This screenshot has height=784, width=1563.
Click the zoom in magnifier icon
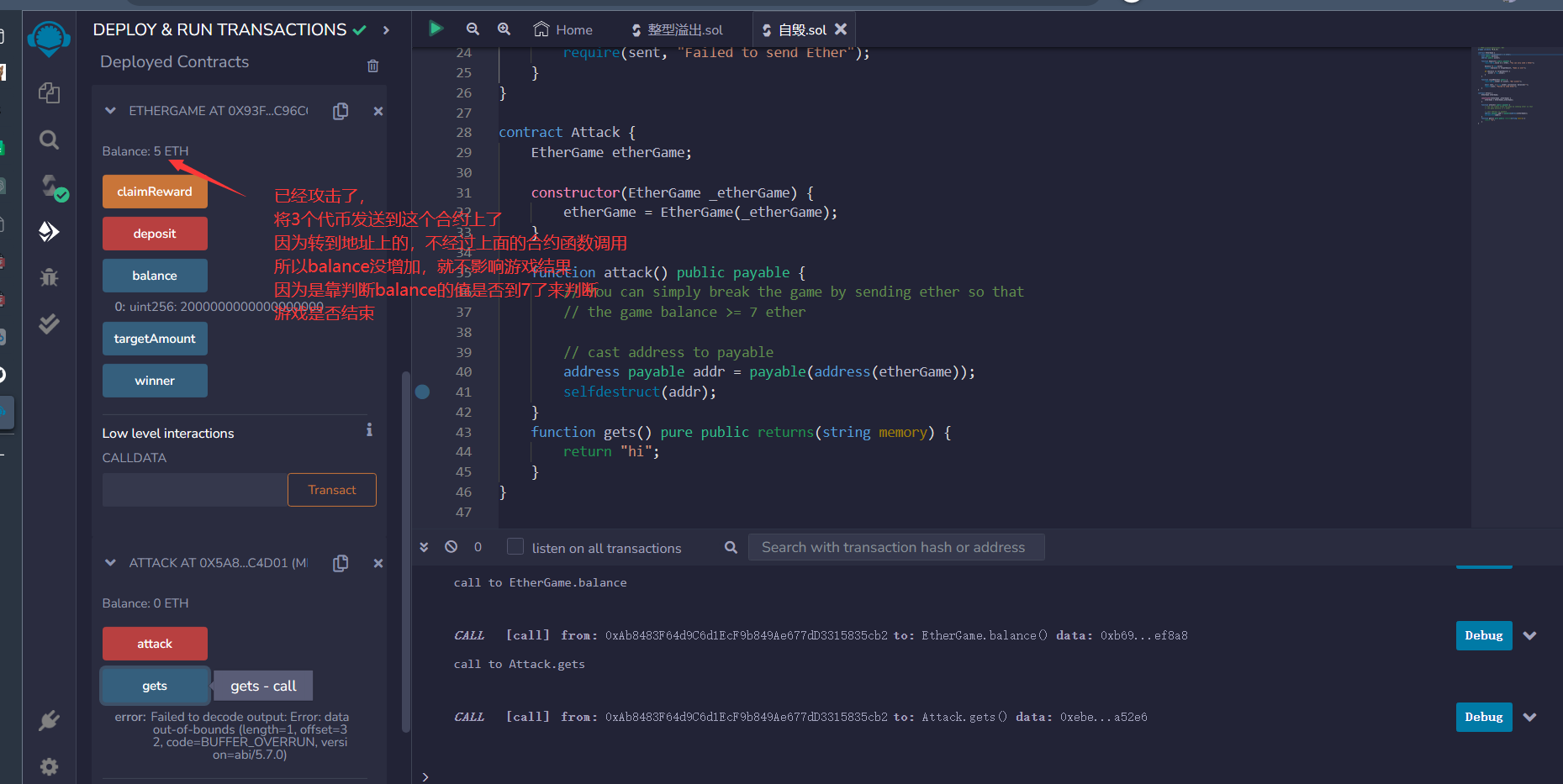pos(504,29)
